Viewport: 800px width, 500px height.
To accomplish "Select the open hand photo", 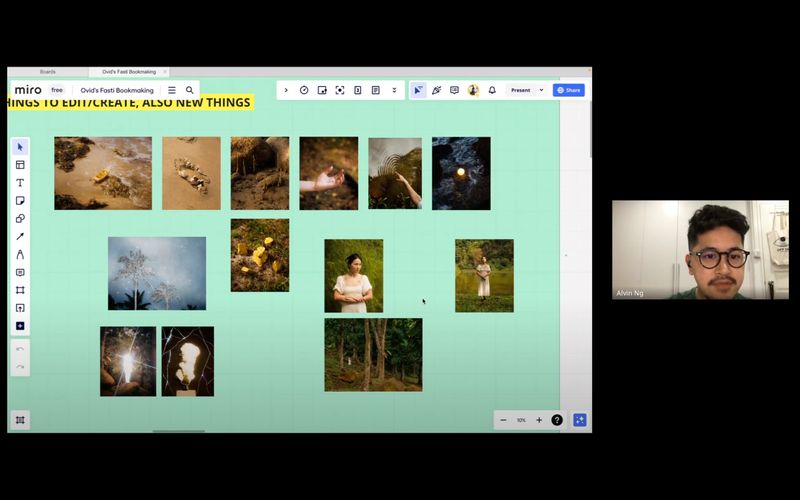I will (329, 173).
